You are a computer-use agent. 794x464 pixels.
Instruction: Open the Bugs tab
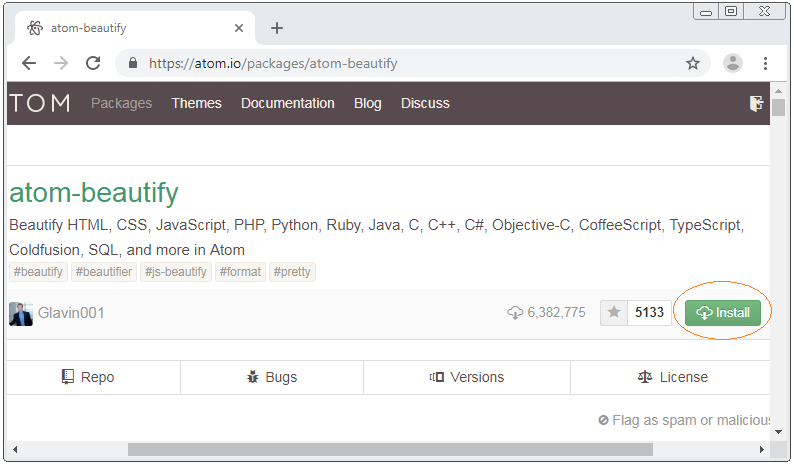pyautogui.click(x=272, y=377)
